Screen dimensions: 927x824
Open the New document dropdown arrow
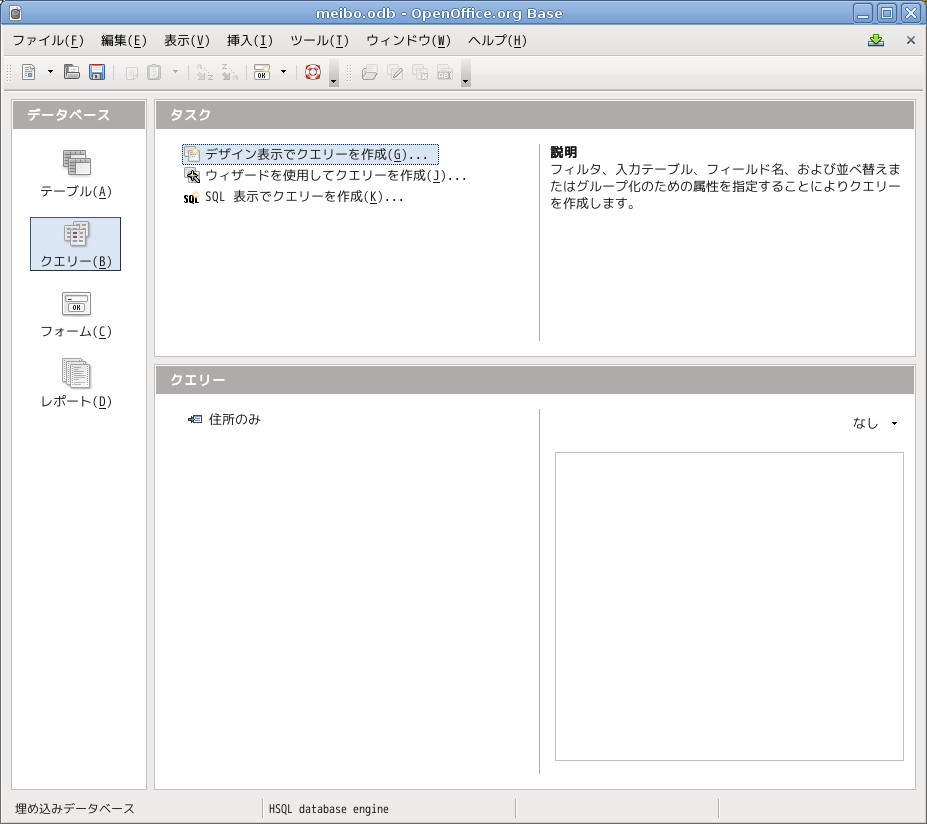[x=50, y=72]
